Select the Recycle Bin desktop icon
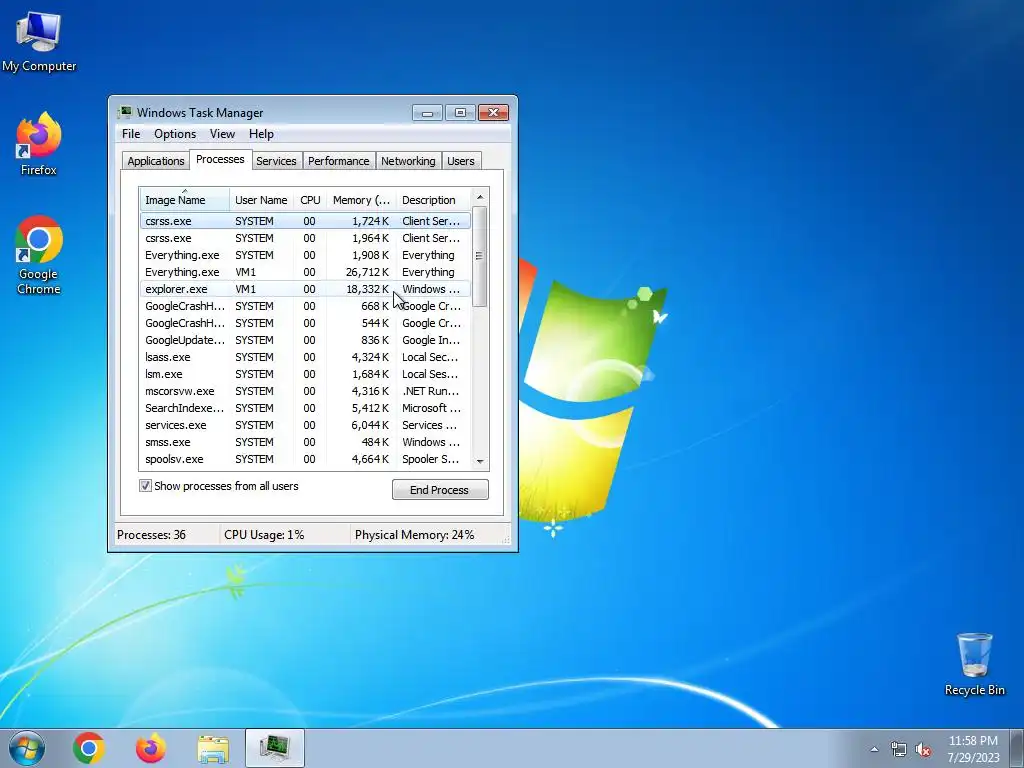This screenshot has height=768, width=1024. click(x=974, y=664)
